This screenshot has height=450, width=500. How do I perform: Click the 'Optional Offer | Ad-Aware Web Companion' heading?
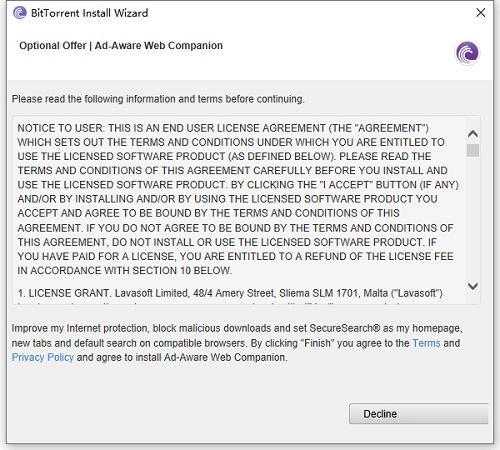121,46
